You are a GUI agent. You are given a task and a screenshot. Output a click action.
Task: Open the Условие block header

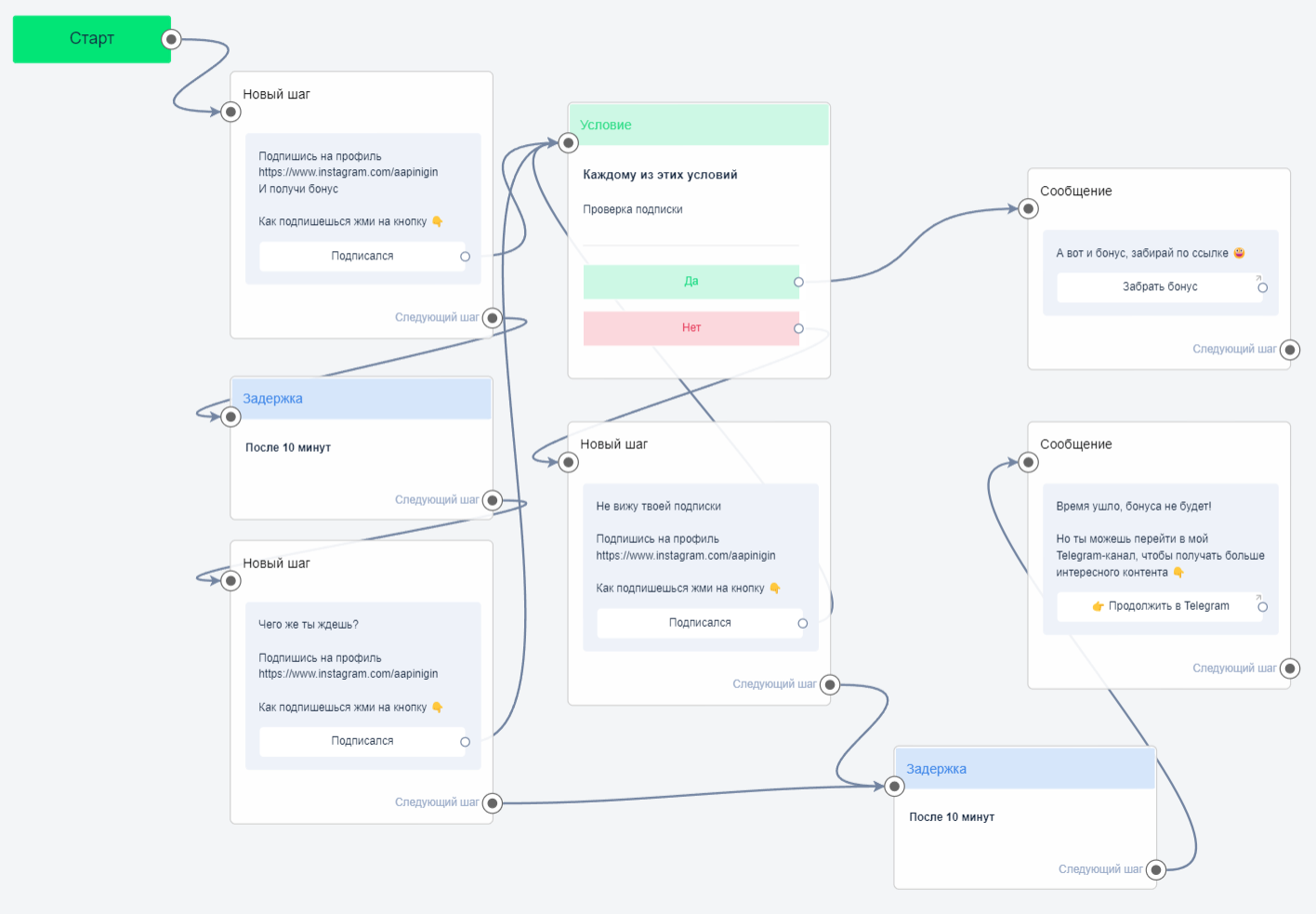pos(698,125)
